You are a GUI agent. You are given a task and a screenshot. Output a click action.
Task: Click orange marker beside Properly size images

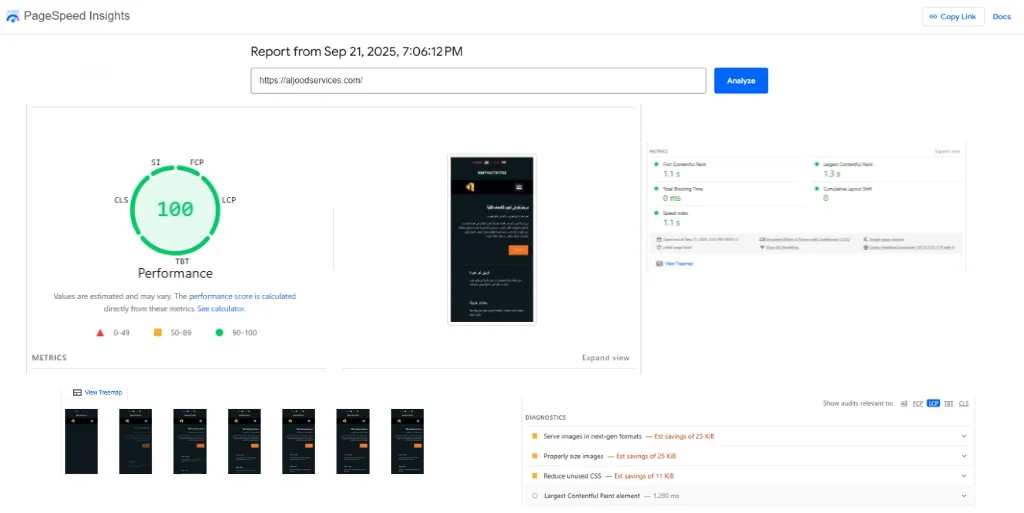point(534,456)
